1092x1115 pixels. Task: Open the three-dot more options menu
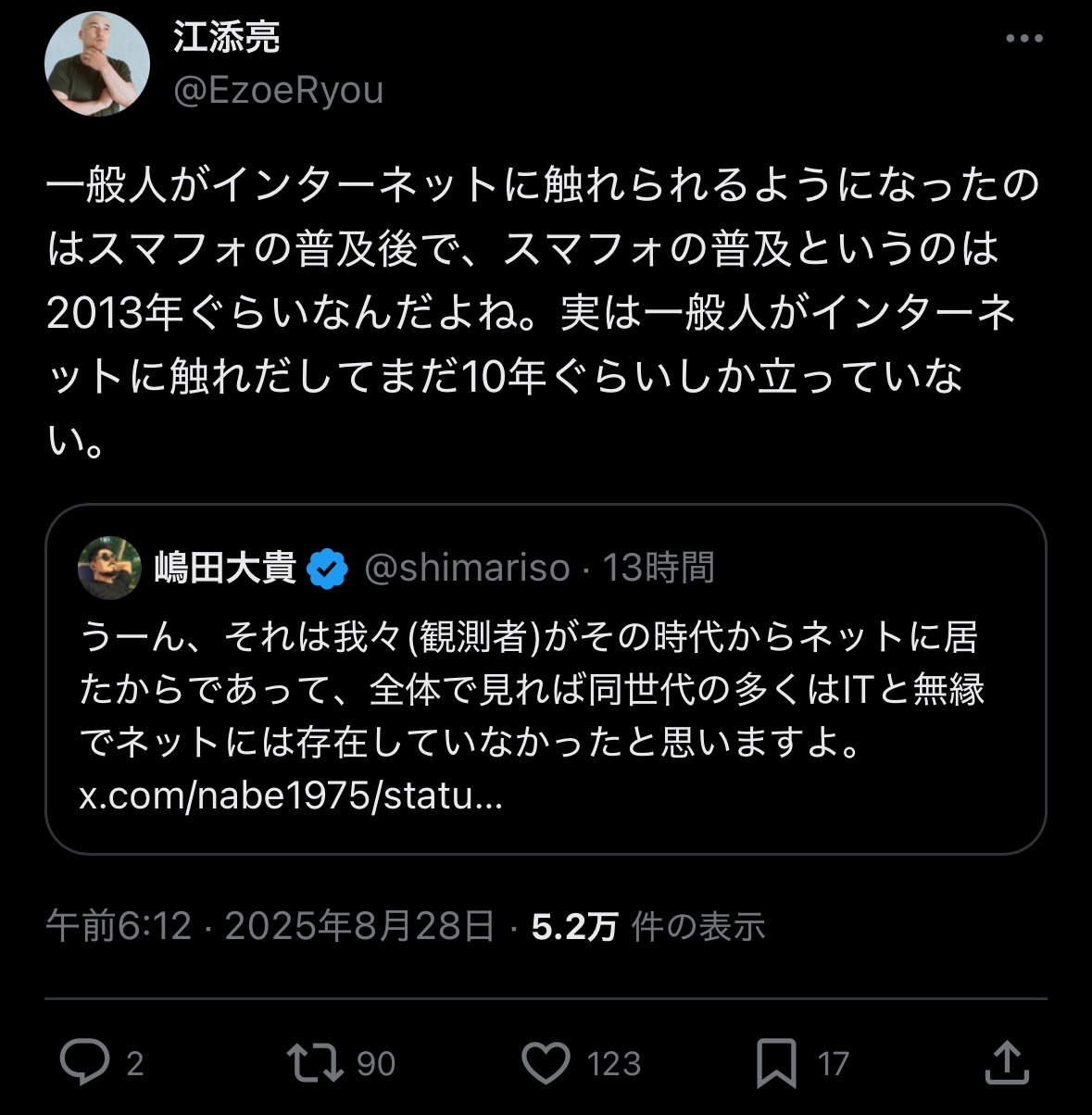coord(1023,39)
